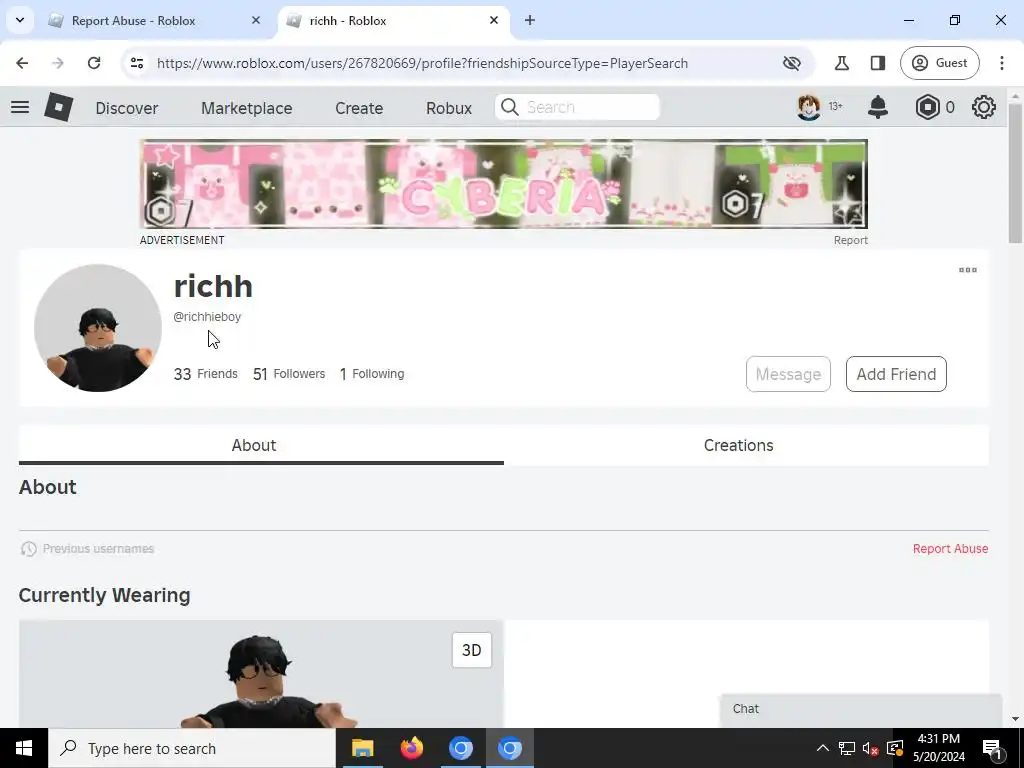Click the page vertical scrollbar thumb
This screenshot has height=768, width=1024.
pyautogui.click(x=1015, y=173)
